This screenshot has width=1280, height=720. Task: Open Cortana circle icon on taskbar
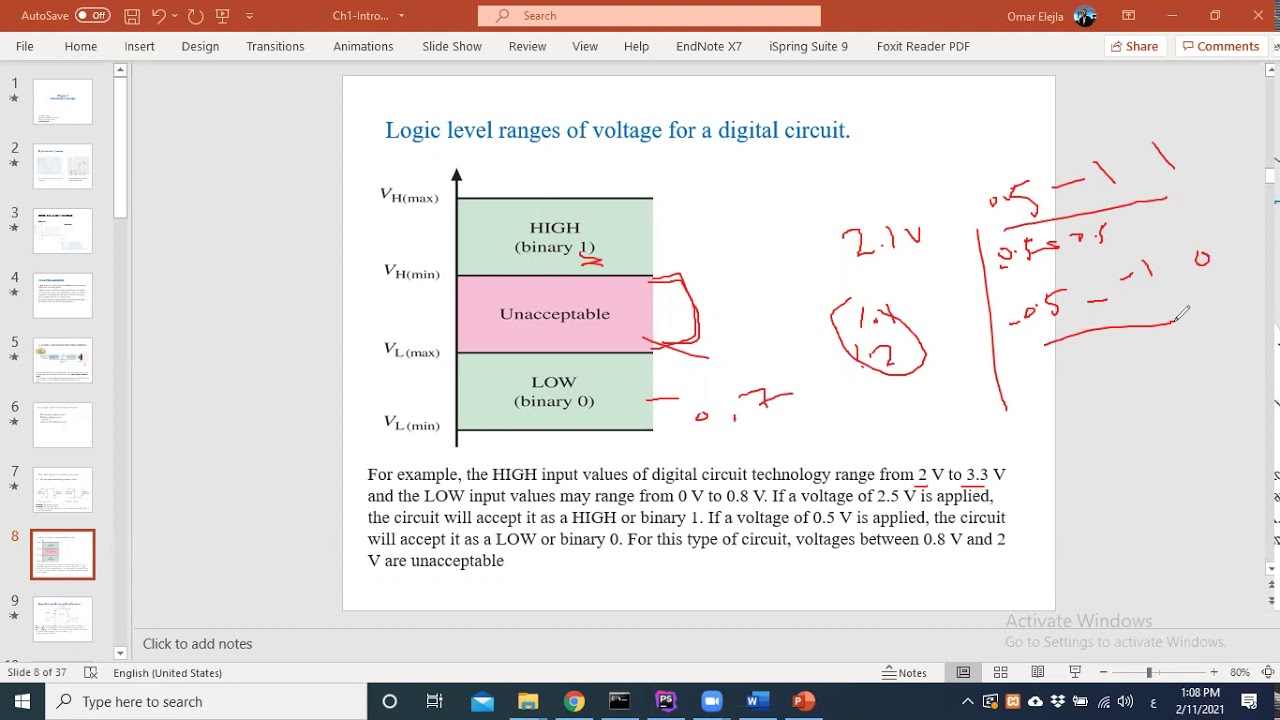(x=389, y=702)
